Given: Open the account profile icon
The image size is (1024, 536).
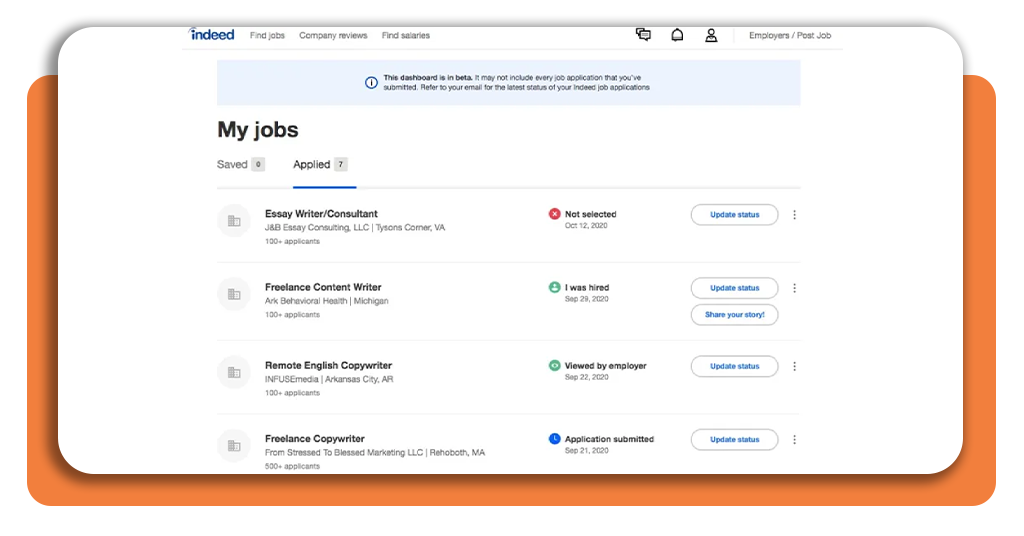Looking at the screenshot, I should point(711,35).
